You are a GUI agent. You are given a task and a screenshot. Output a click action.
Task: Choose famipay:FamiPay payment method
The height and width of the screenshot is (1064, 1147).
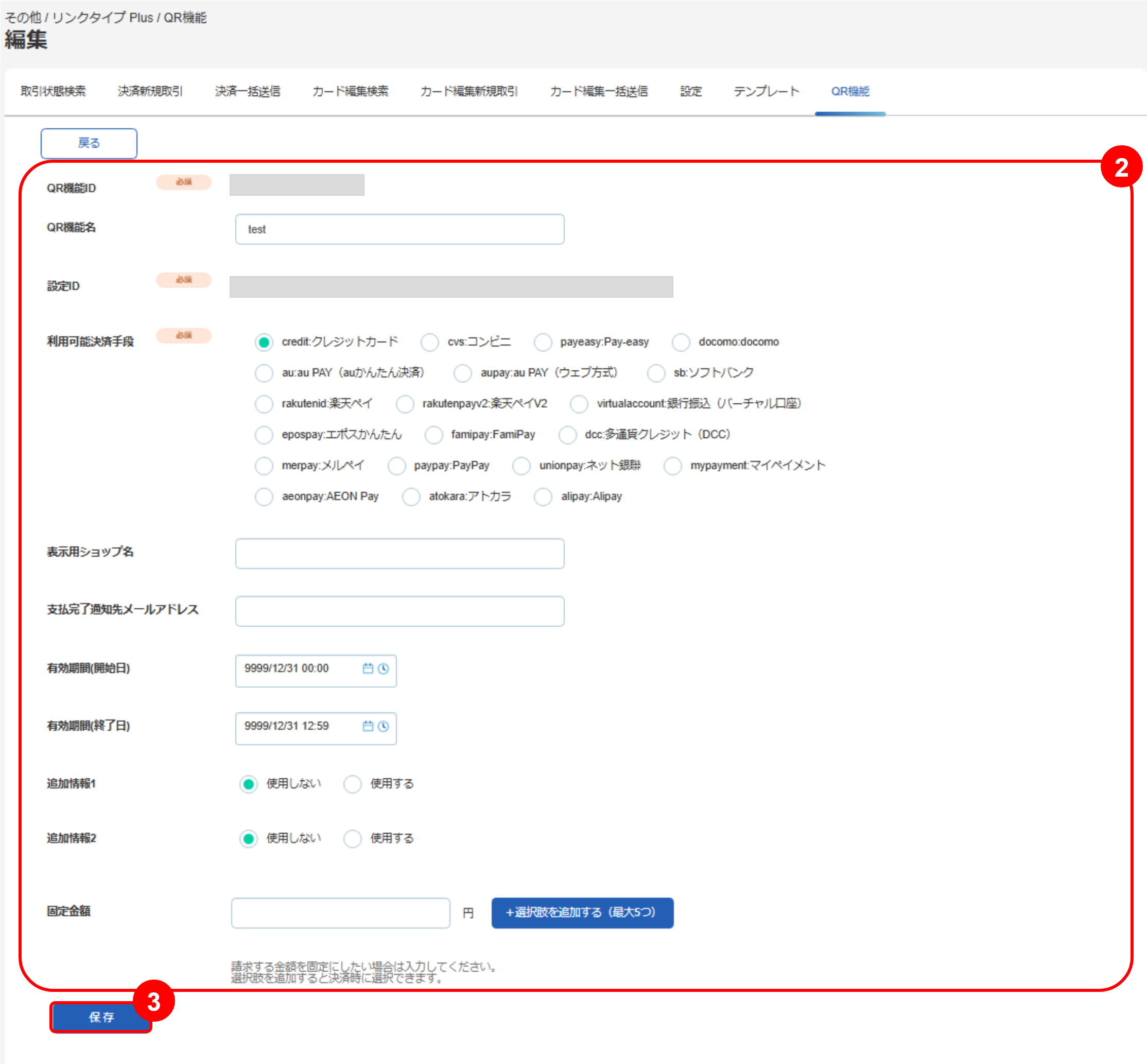(434, 435)
